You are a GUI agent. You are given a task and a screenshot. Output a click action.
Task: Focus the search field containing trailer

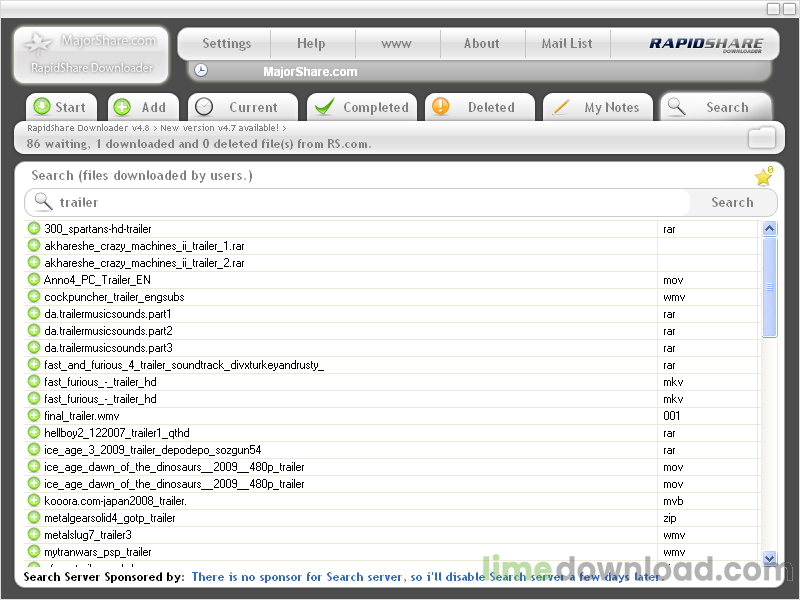[357, 202]
